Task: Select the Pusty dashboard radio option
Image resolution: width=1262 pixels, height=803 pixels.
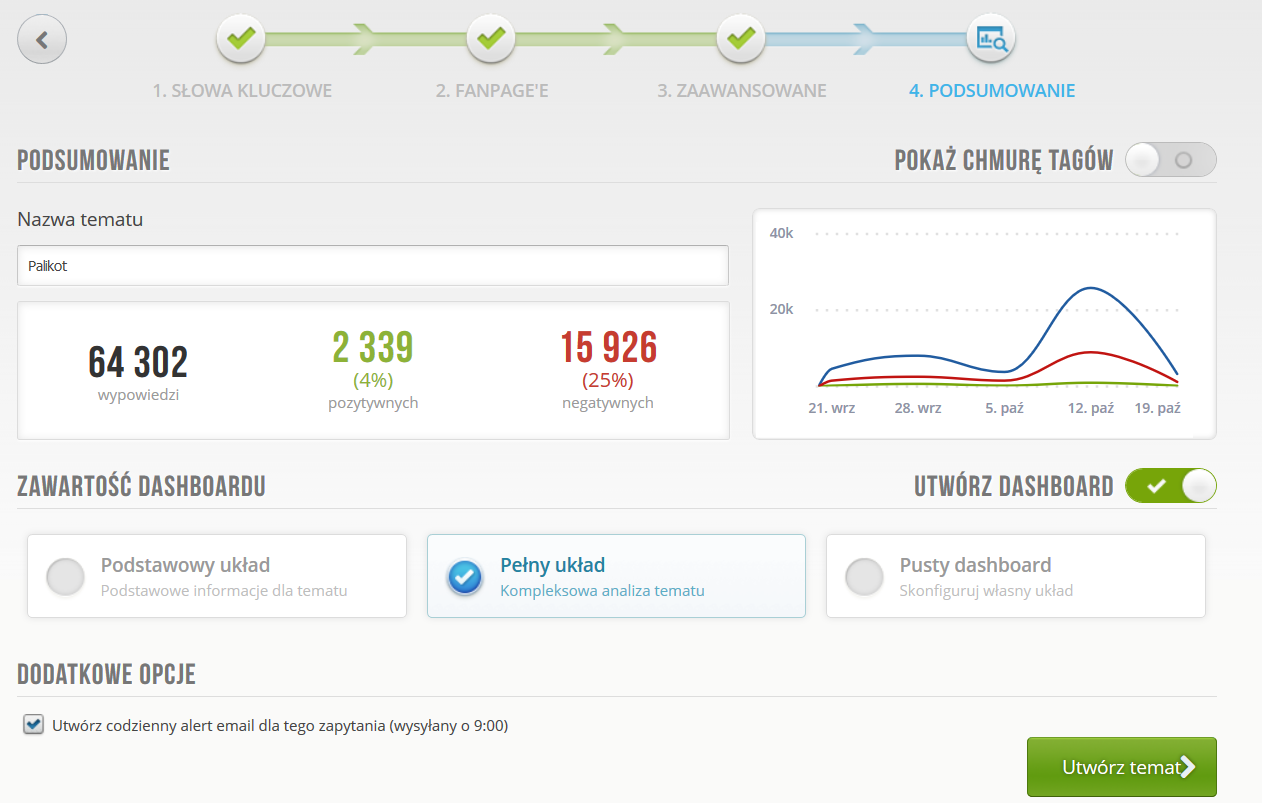Action: 865,577
